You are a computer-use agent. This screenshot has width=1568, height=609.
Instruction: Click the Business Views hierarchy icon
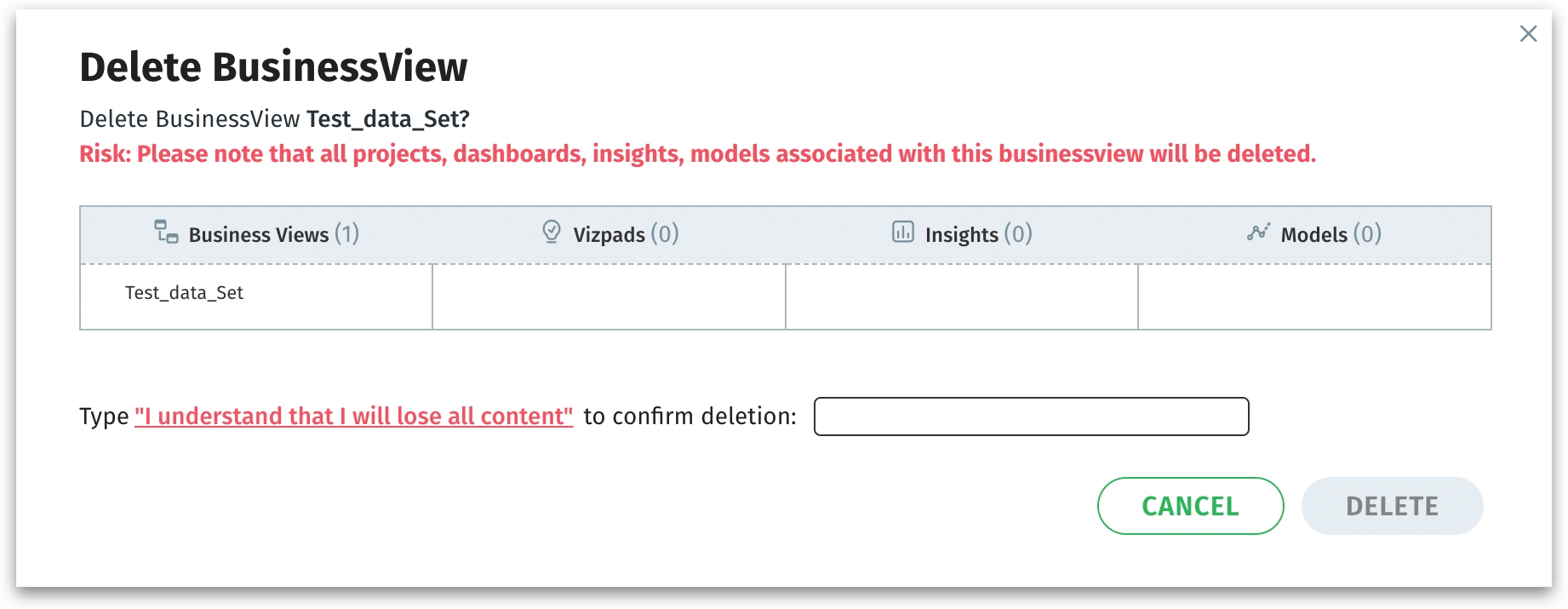click(166, 232)
